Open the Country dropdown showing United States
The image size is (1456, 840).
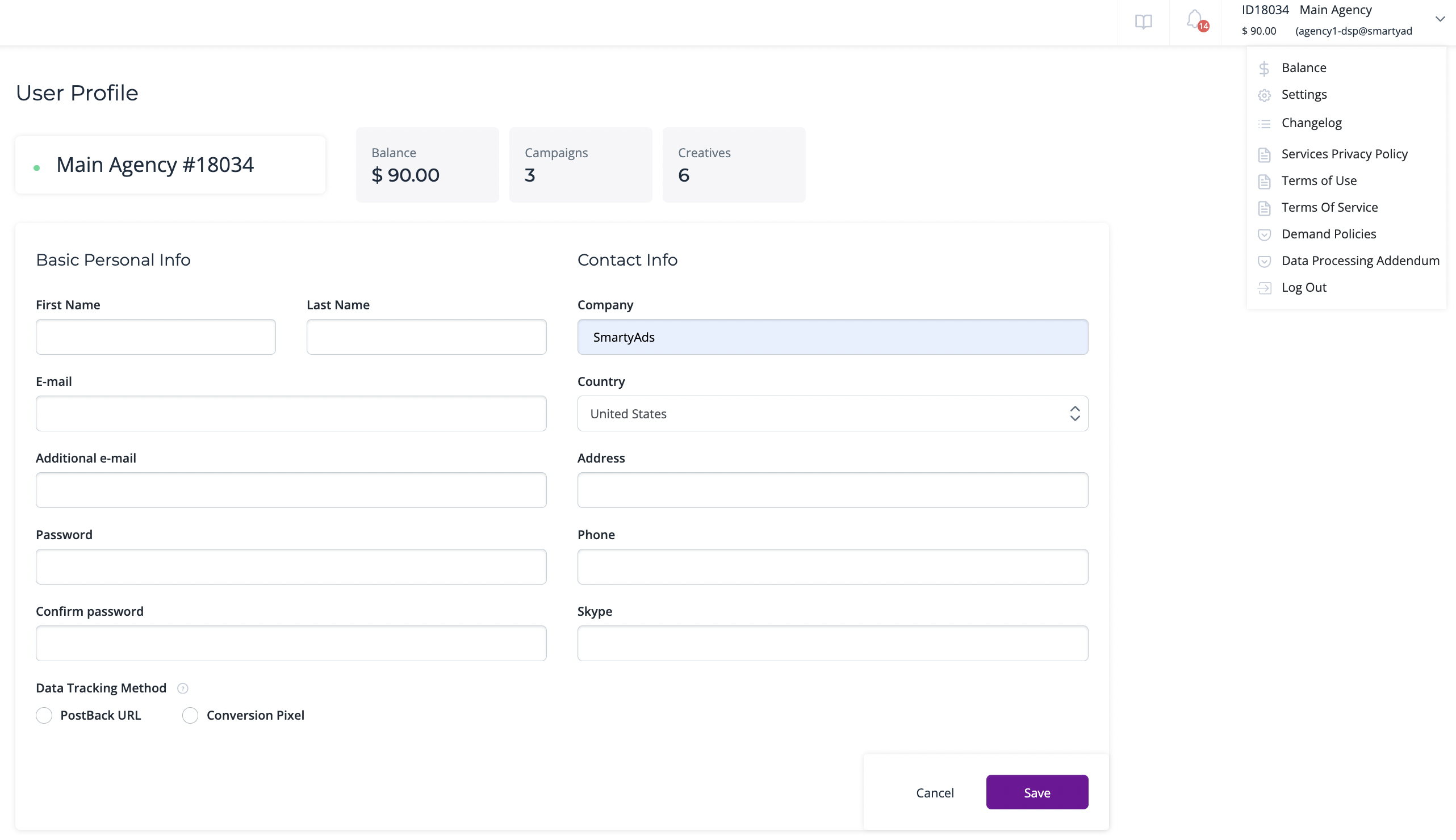(832, 414)
